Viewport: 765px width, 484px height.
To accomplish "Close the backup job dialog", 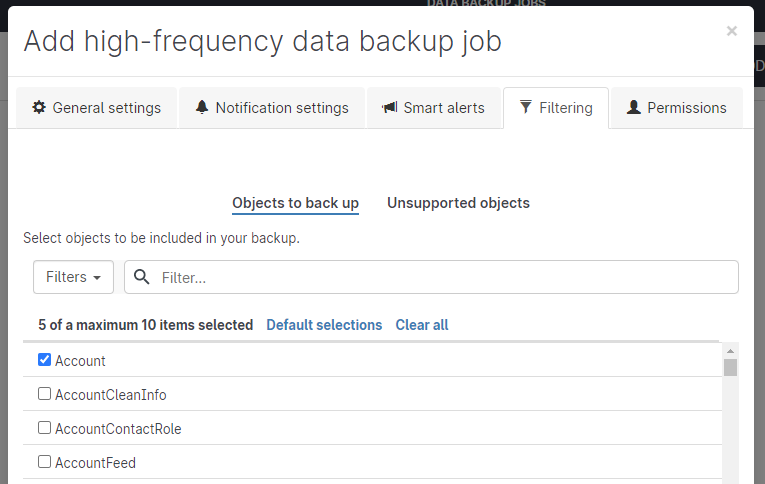I will tap(732, 32).
